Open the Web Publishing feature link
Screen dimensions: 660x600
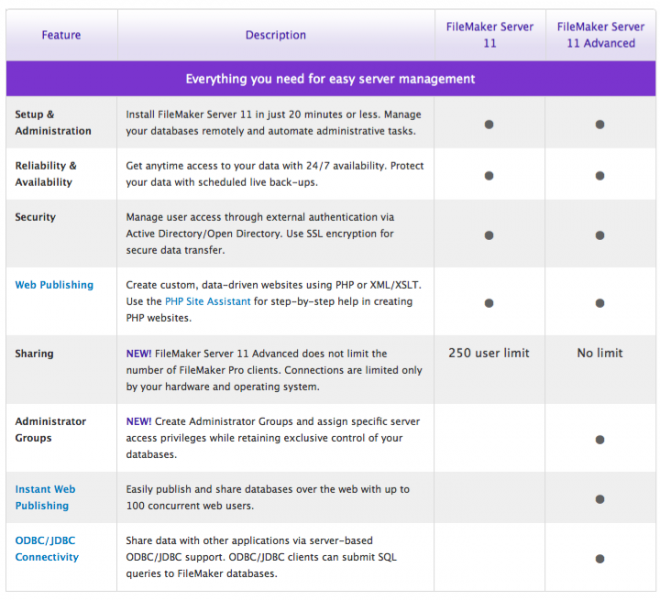tap(54, 285)
